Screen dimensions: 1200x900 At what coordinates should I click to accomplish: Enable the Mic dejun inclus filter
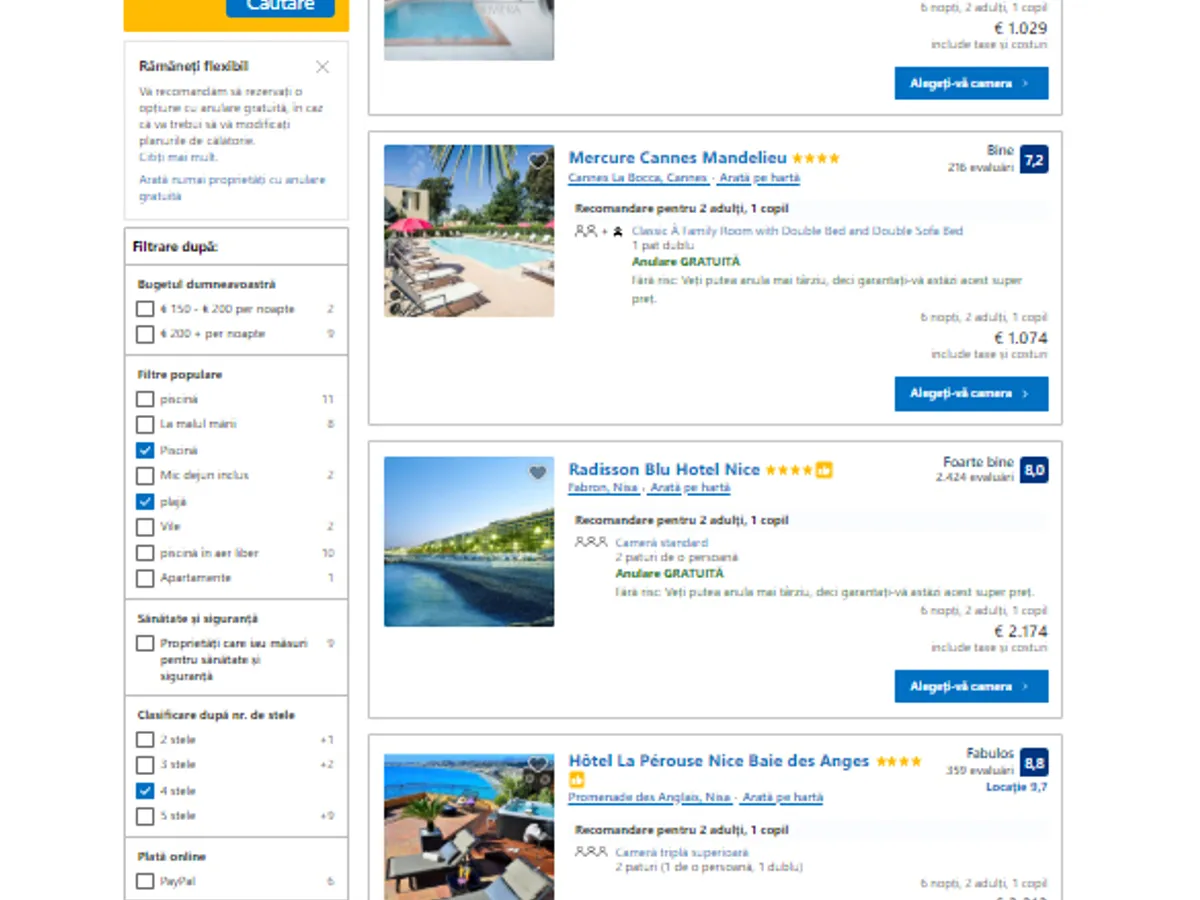[145, 476]
